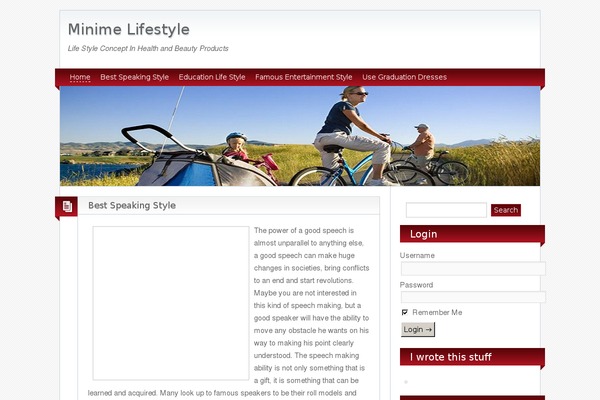Open the Best Speaking Style post title
The width and height of the screenshot is (600, 400).
(132, 206)
